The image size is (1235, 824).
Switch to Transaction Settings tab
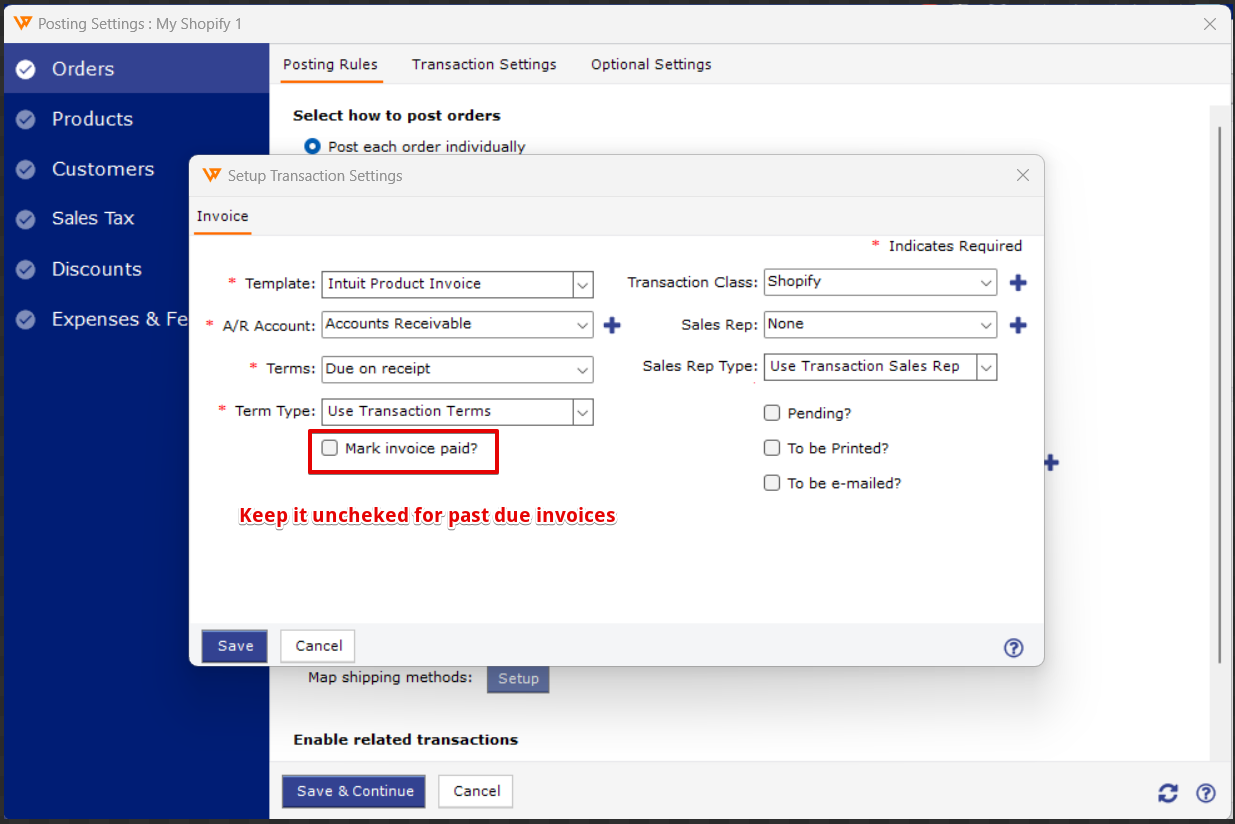(x=484, y=64)
